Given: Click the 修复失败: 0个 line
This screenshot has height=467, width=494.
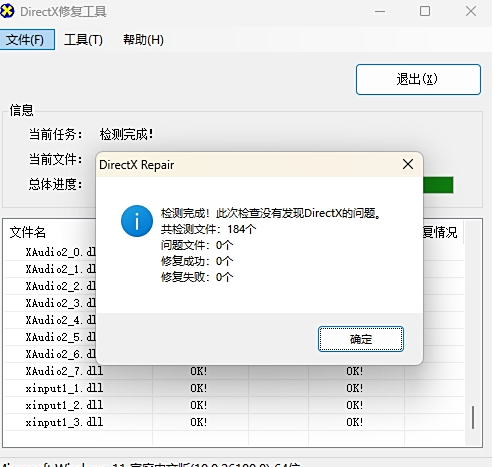Looking at the screenshot, I should (x=197, y=277).
